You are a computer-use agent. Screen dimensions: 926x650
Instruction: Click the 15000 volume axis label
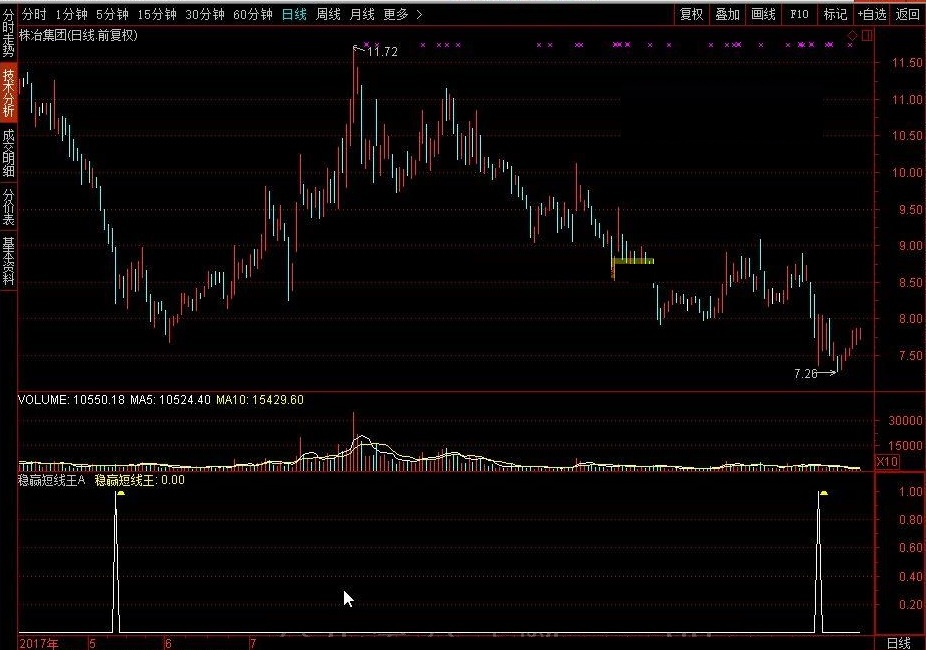[905, 446]
